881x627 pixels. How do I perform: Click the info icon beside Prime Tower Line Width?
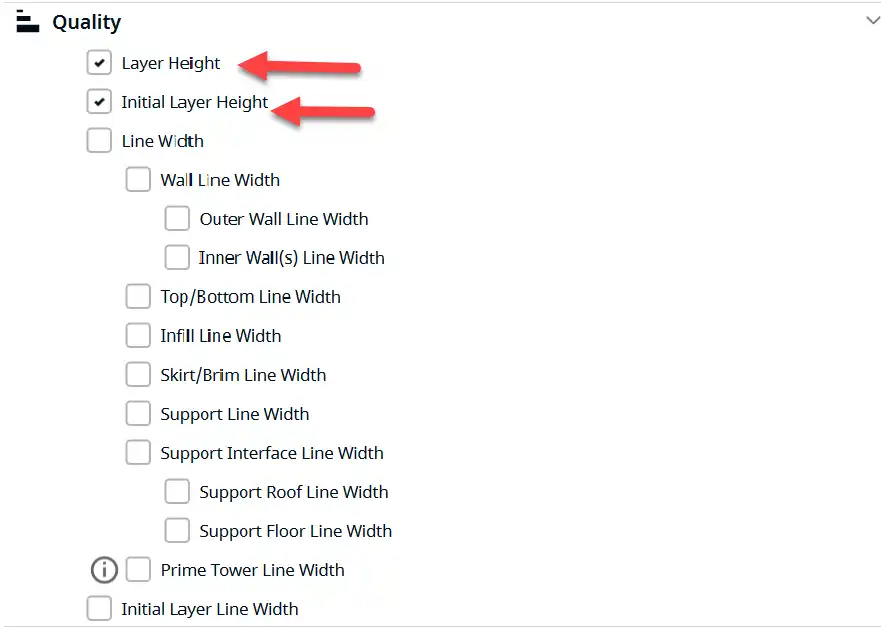click(x=104, y=570)
